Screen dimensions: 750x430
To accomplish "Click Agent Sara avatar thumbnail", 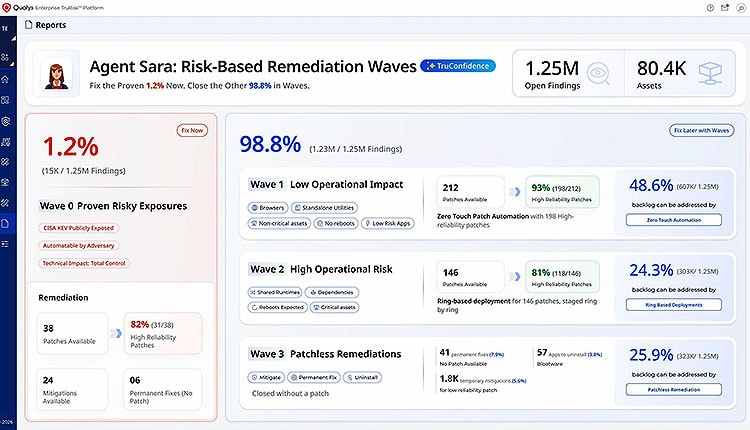I will point(57,74).
